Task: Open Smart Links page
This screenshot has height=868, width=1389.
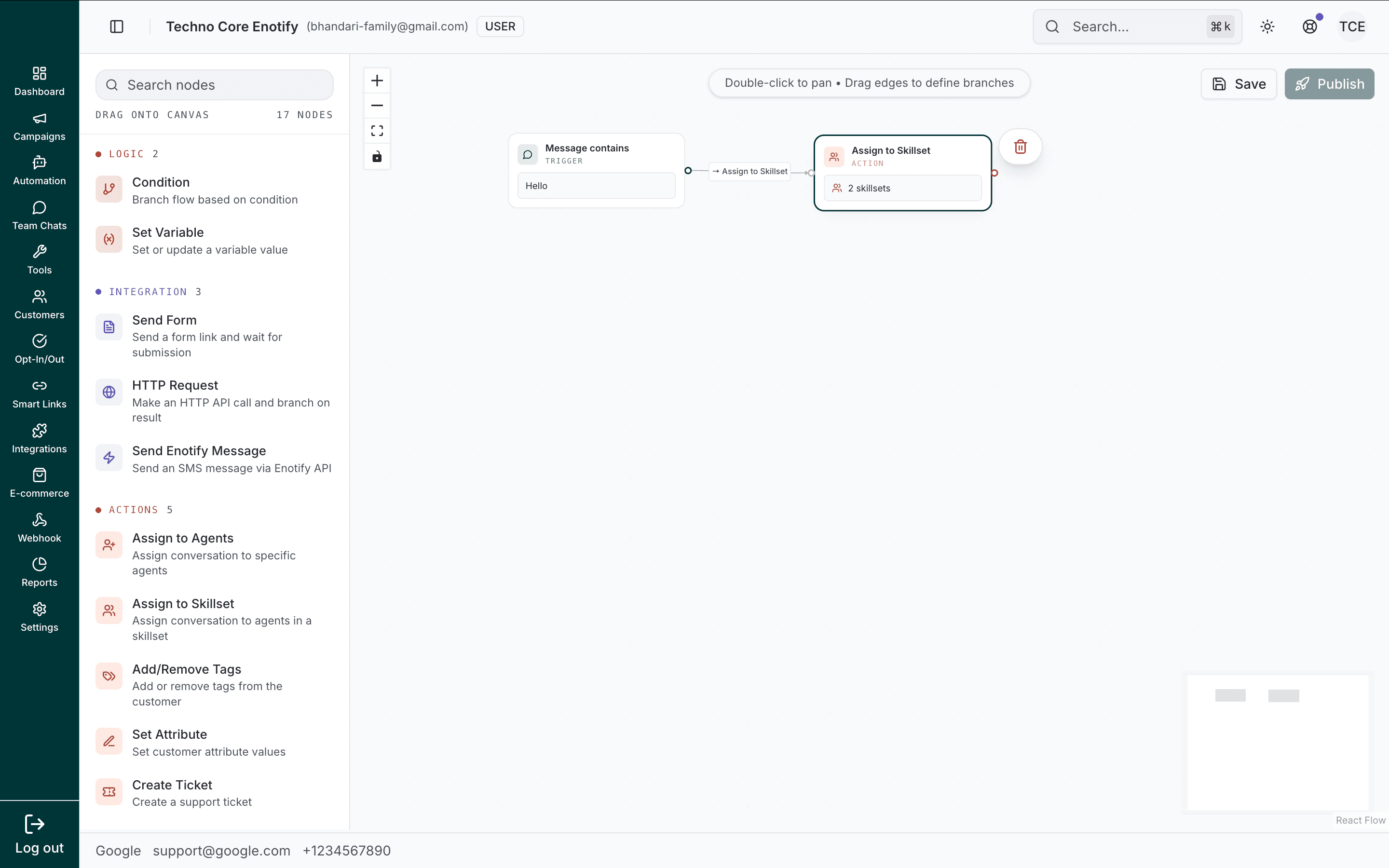Action: click(x=39, y=394)
